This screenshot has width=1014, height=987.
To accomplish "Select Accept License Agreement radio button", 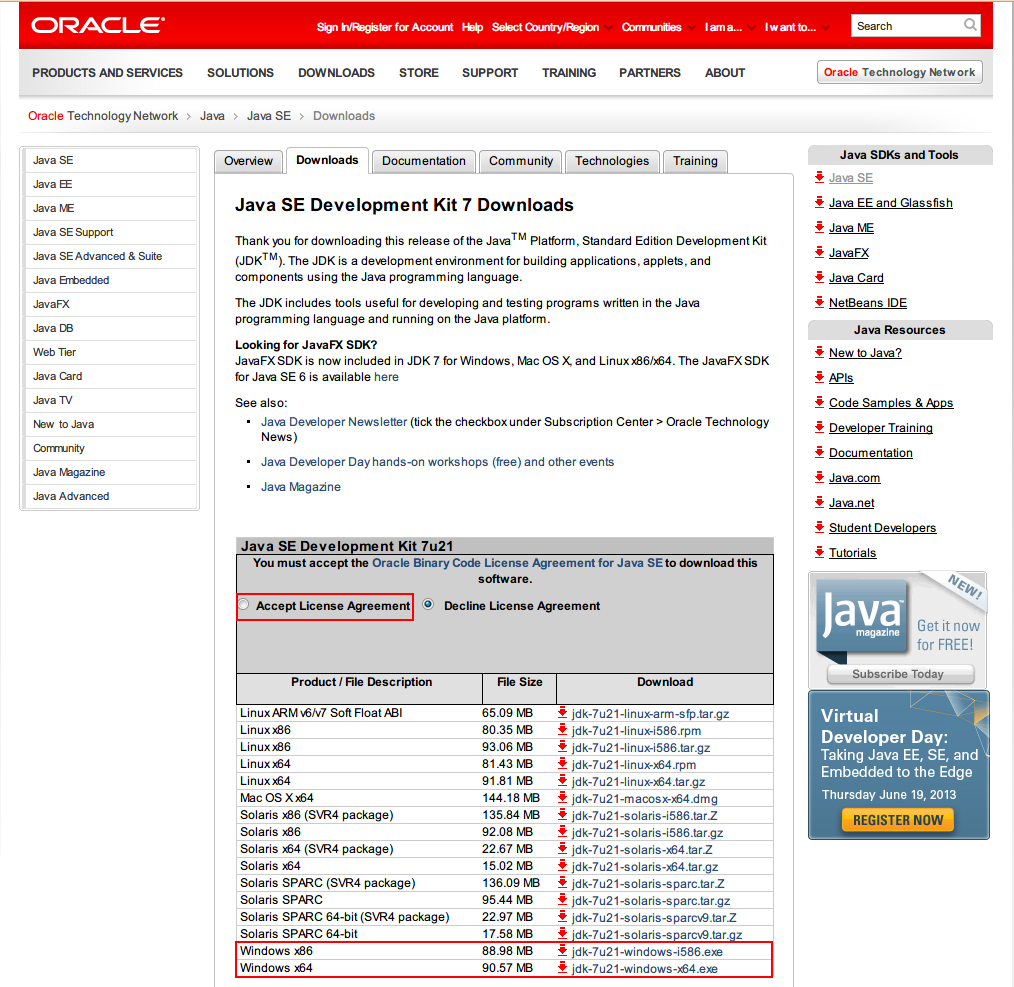I will click(243, 605).
